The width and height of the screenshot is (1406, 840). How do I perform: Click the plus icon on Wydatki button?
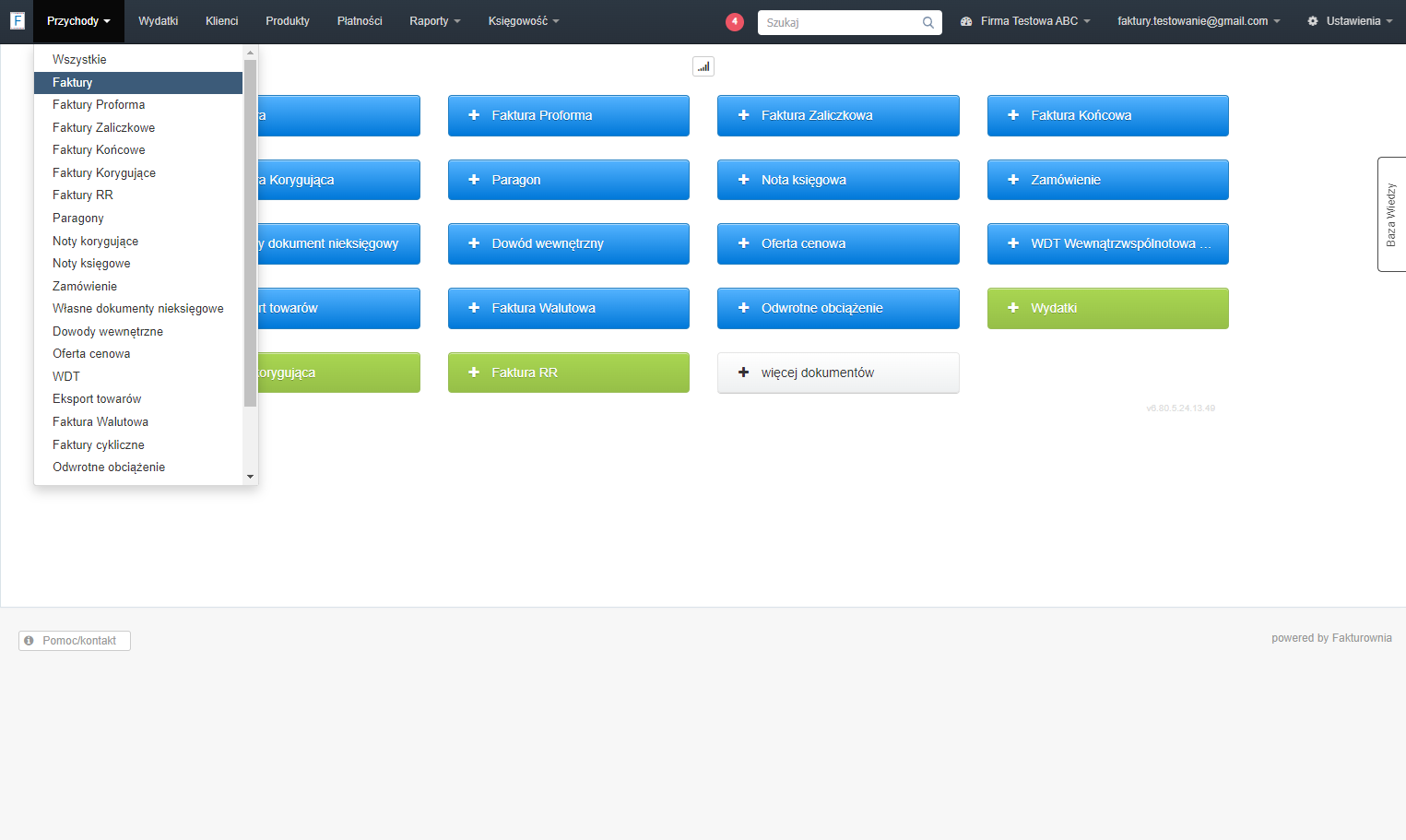[1013, 308]
